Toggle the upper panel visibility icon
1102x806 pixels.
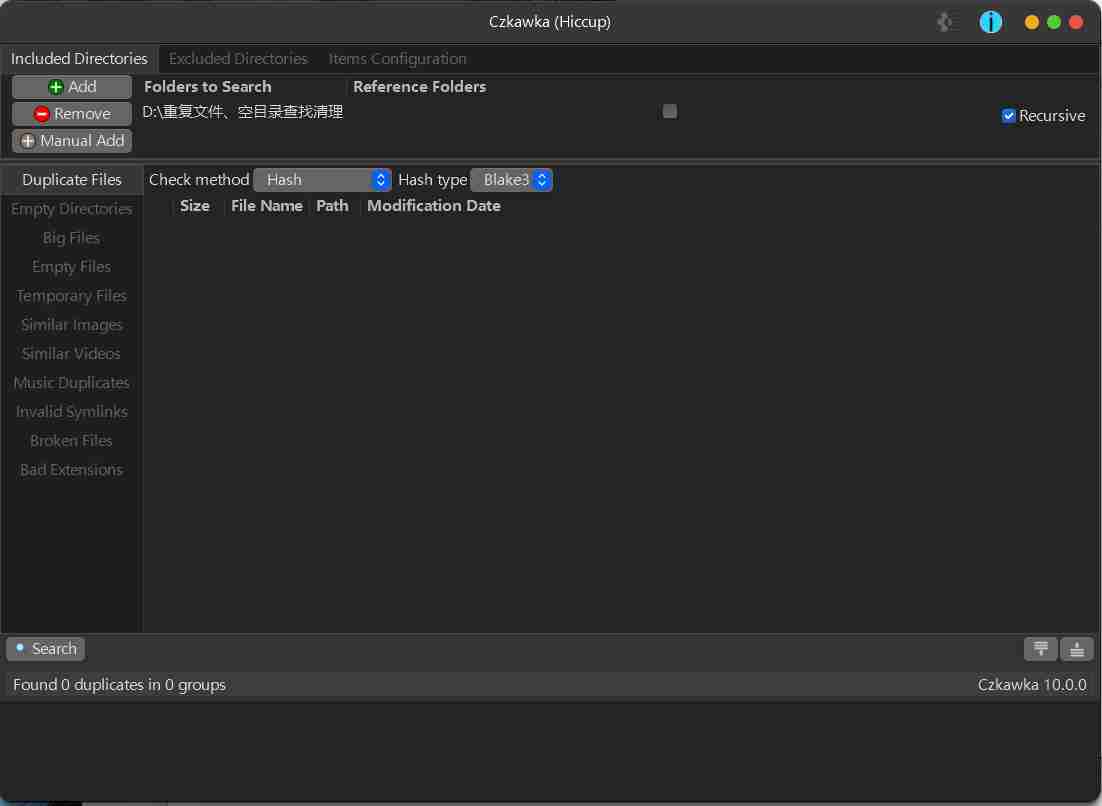[1040, 649]
